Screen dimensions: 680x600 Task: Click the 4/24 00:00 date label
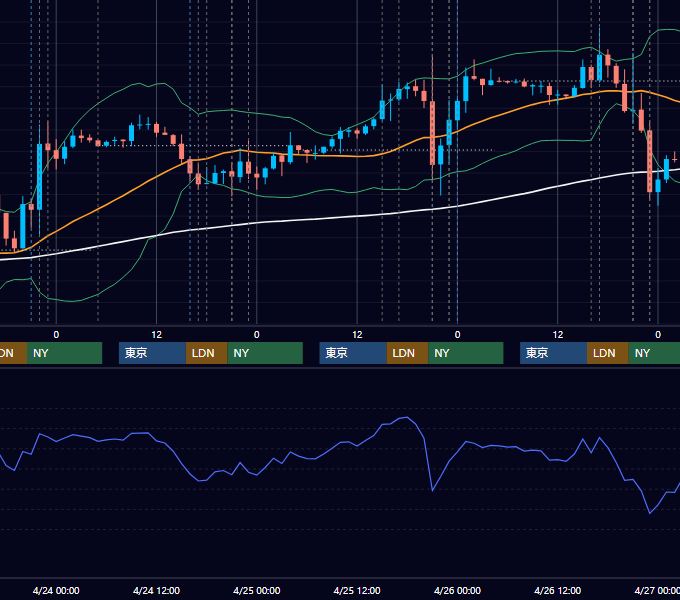[56, 590]
